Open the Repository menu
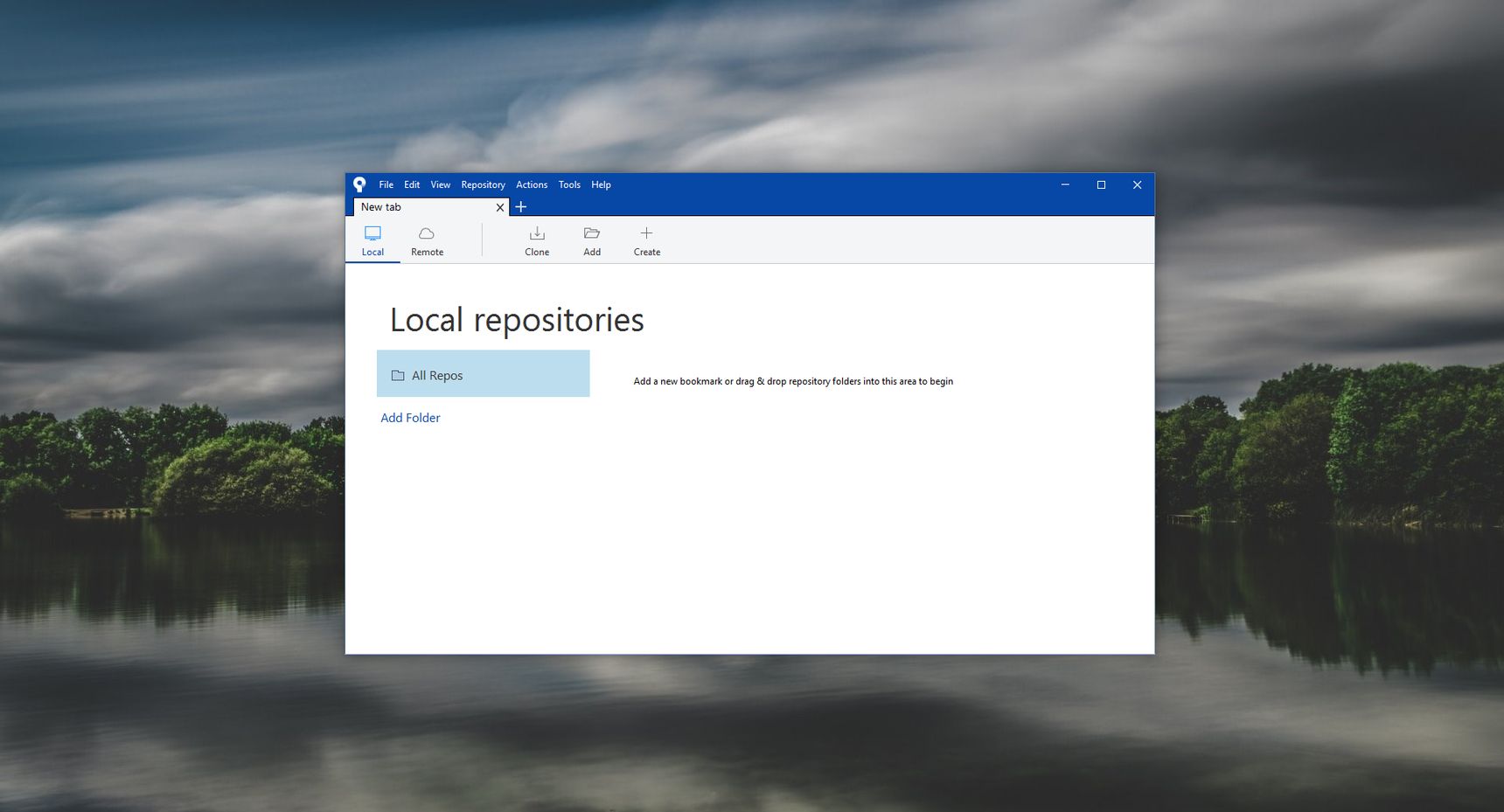 point(483,184)
